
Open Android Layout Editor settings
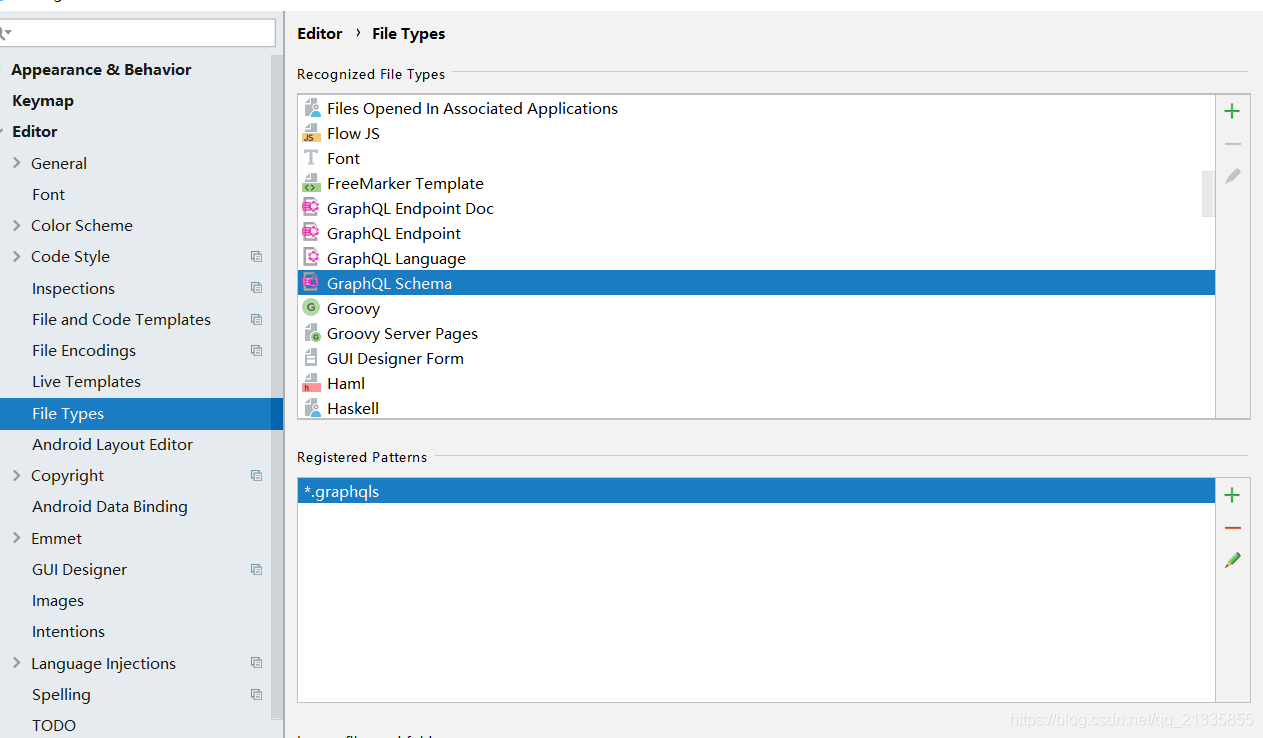(x=112, y=445)
